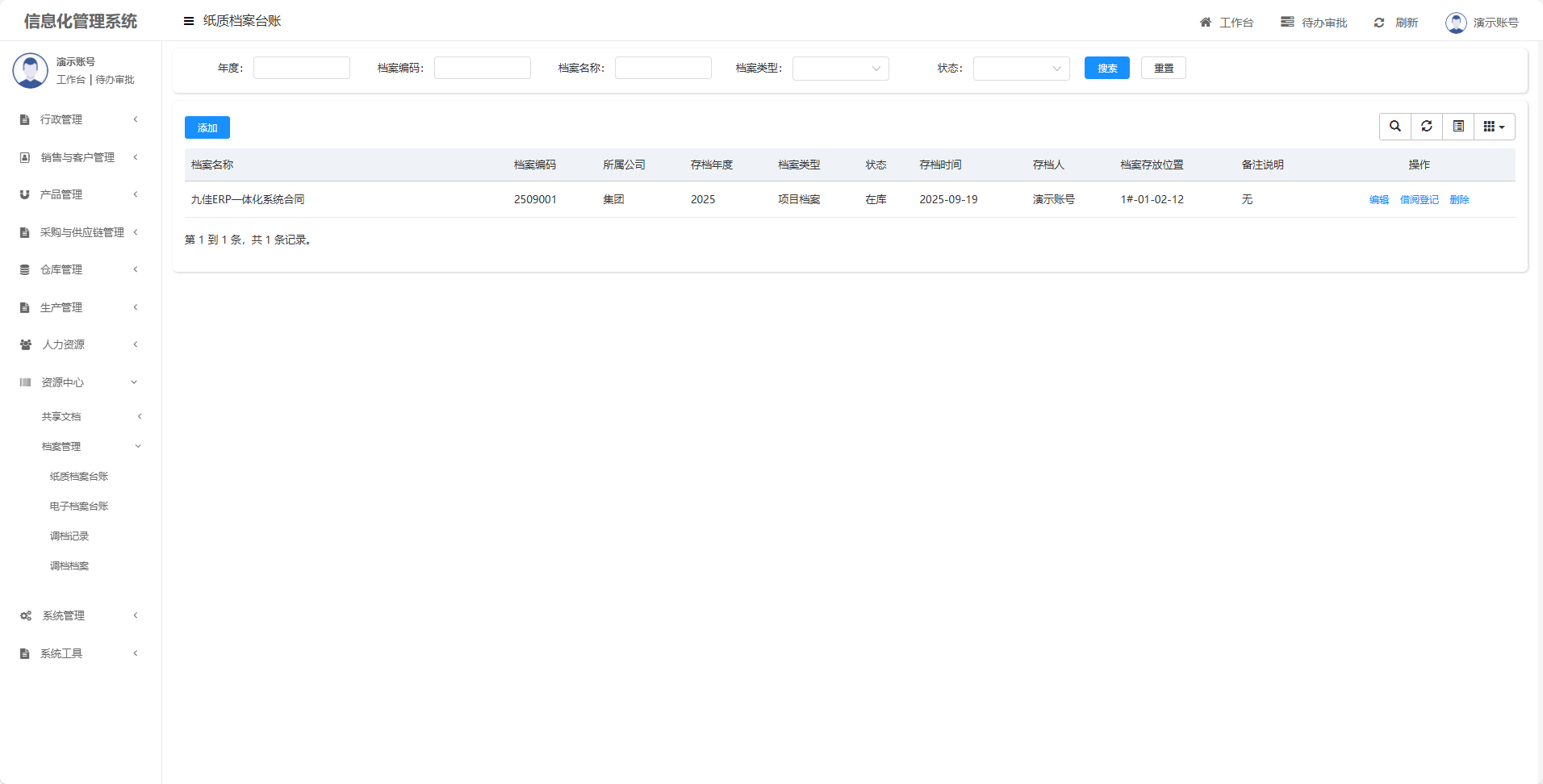Click the 借阅登记 link in the row
This screenshot has height=784, width=1543.
[x=1419, y=200]
